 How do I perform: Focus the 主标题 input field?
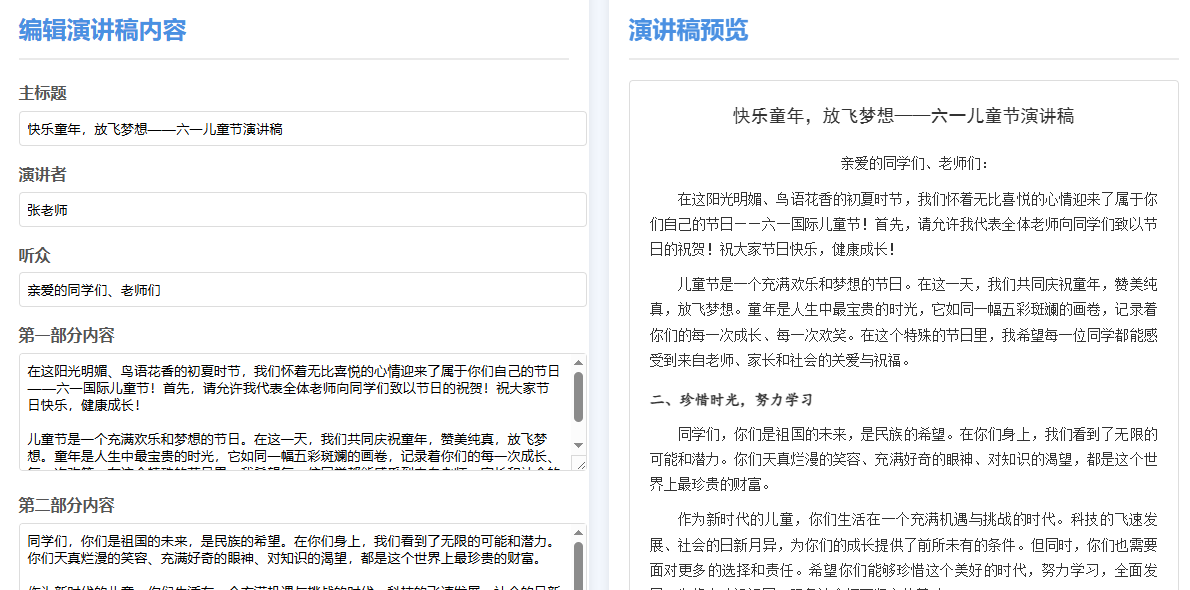[x=302, y=129]
